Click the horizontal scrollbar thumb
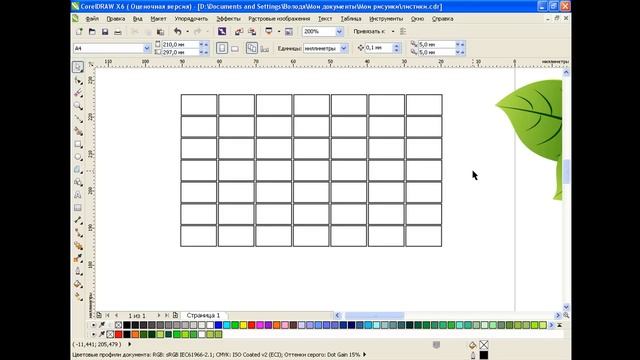 pos(374,316)
